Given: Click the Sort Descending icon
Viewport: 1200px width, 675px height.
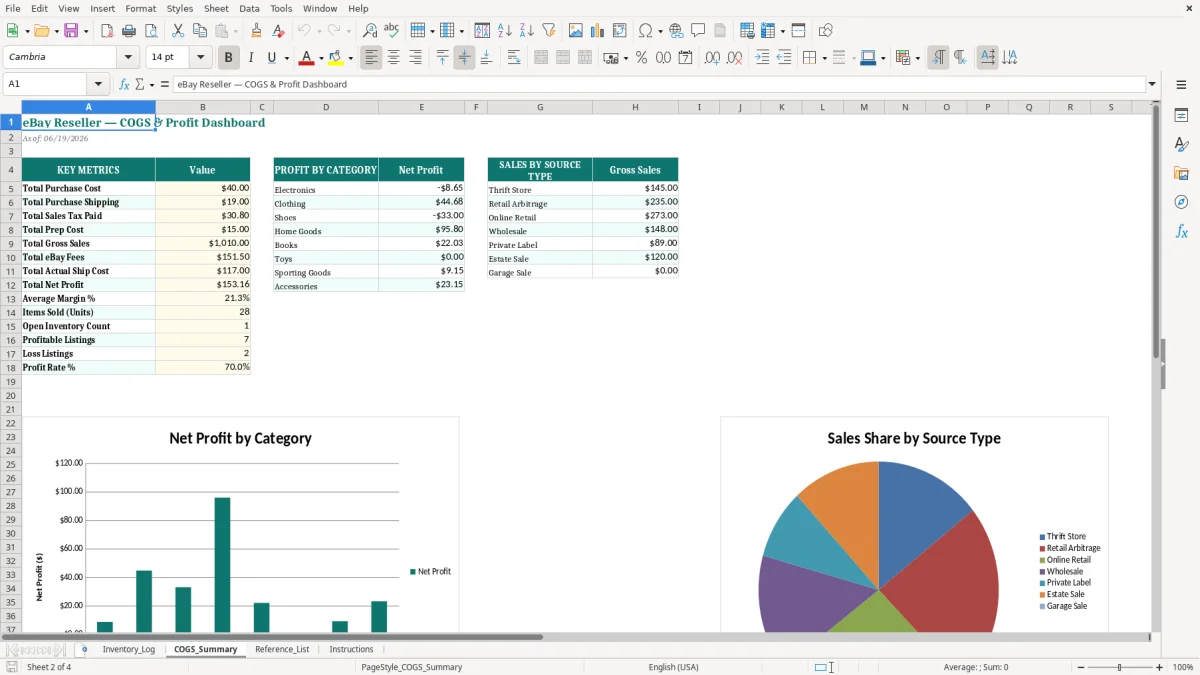Looking at the screenshot, I should 526,31.
